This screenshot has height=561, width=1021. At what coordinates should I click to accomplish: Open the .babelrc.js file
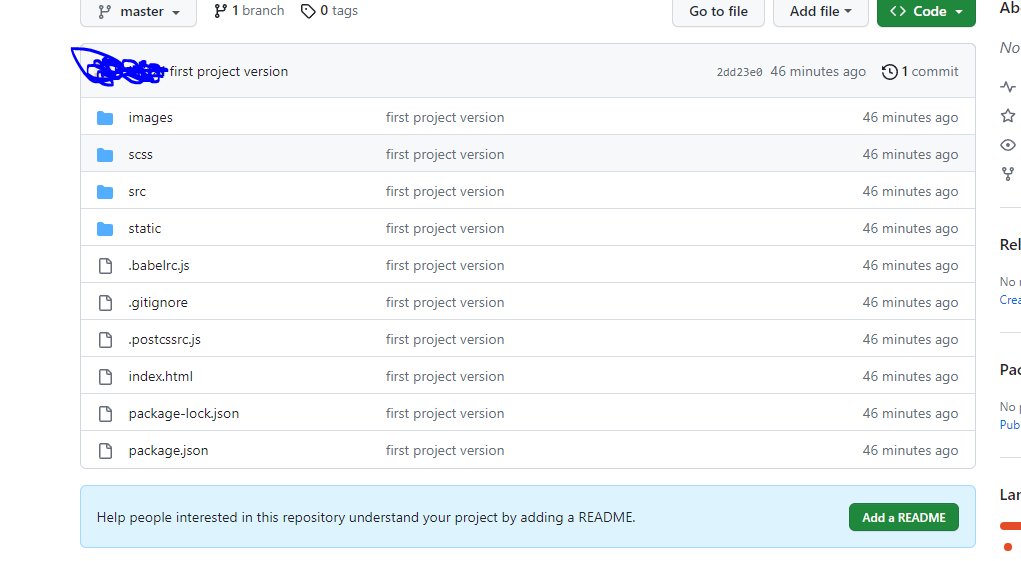click(159, 266)
